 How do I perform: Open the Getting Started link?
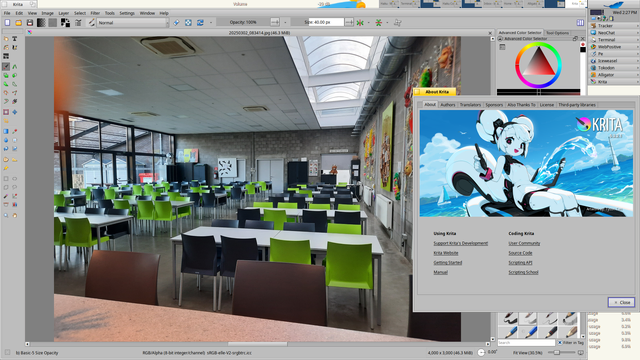click(447, 263)
